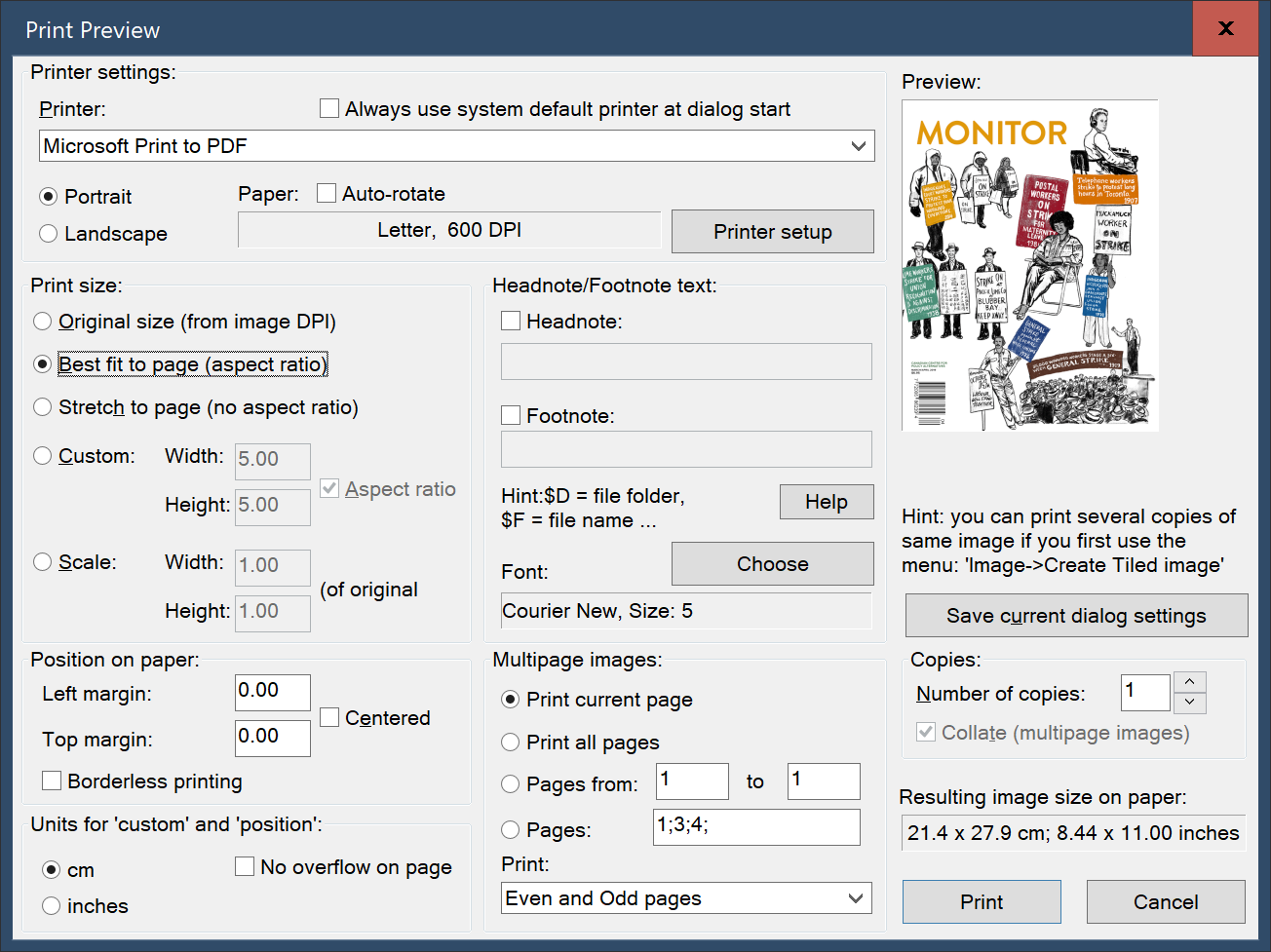The image size is (1271, 952).
Task: Enable the Headnote checkbox
Action: pos(510,320)
